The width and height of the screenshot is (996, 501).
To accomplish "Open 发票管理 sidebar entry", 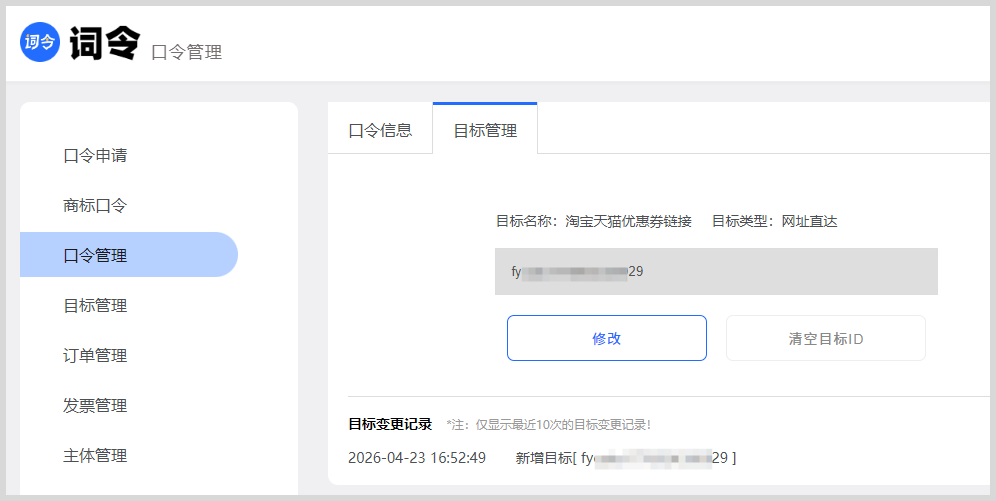I will coord(95,405).
